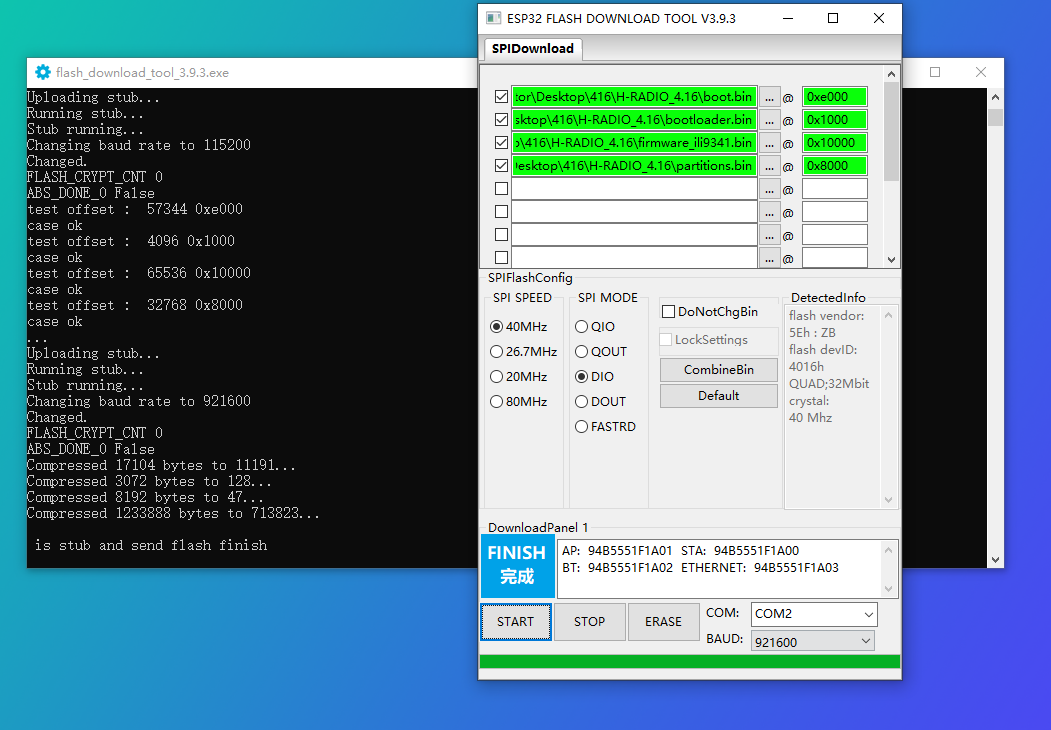
Task: Click 'flash vendor:' text in DetectedInfo
Action: pos(826,316)
